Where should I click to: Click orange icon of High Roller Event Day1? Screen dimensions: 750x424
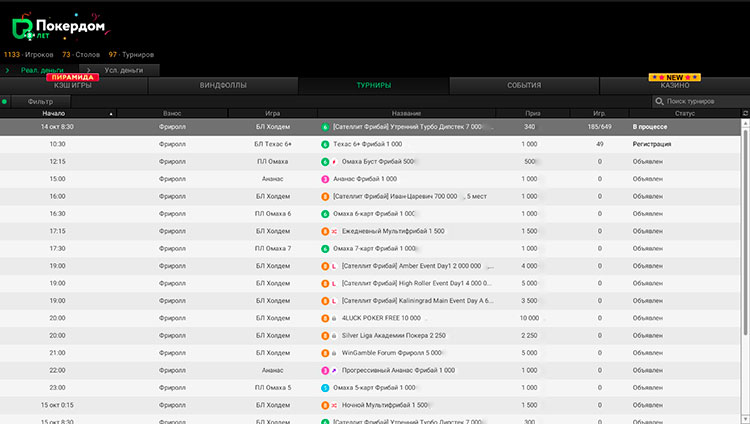[325, 283]
